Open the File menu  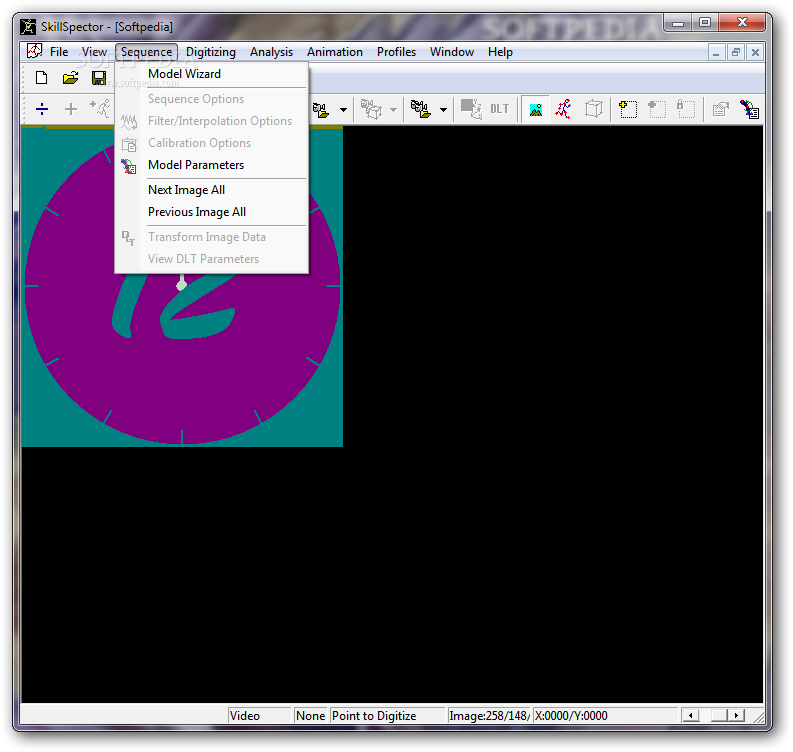pos(59,52)
